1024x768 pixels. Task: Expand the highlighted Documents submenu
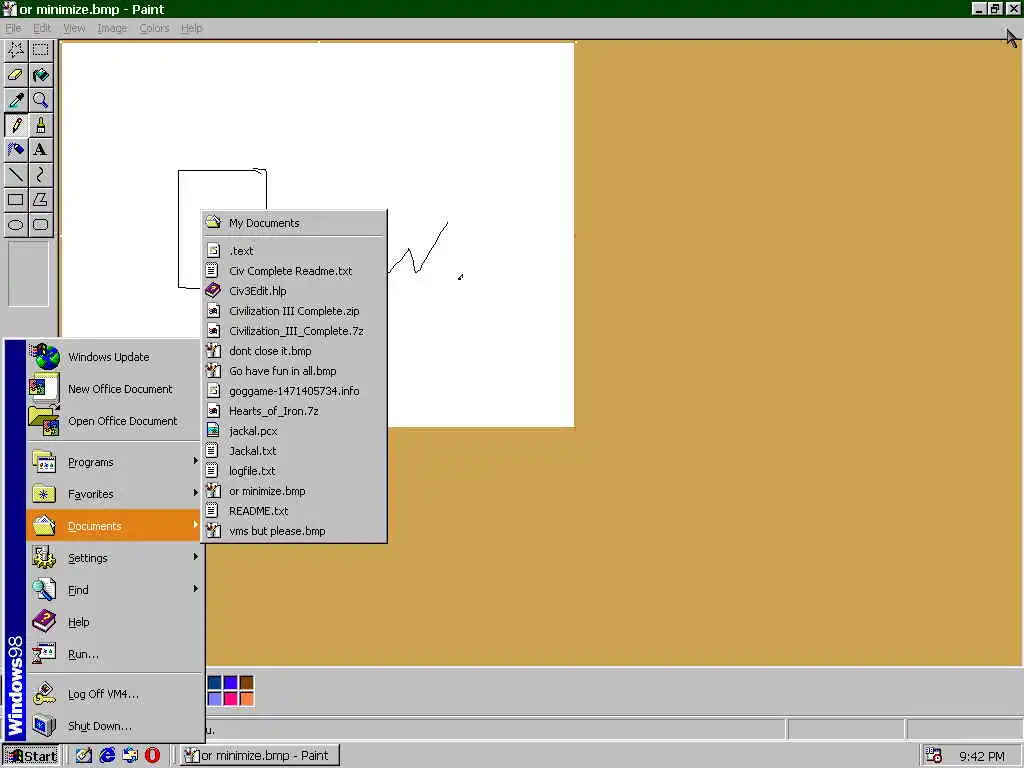click(x=114, y=526)
